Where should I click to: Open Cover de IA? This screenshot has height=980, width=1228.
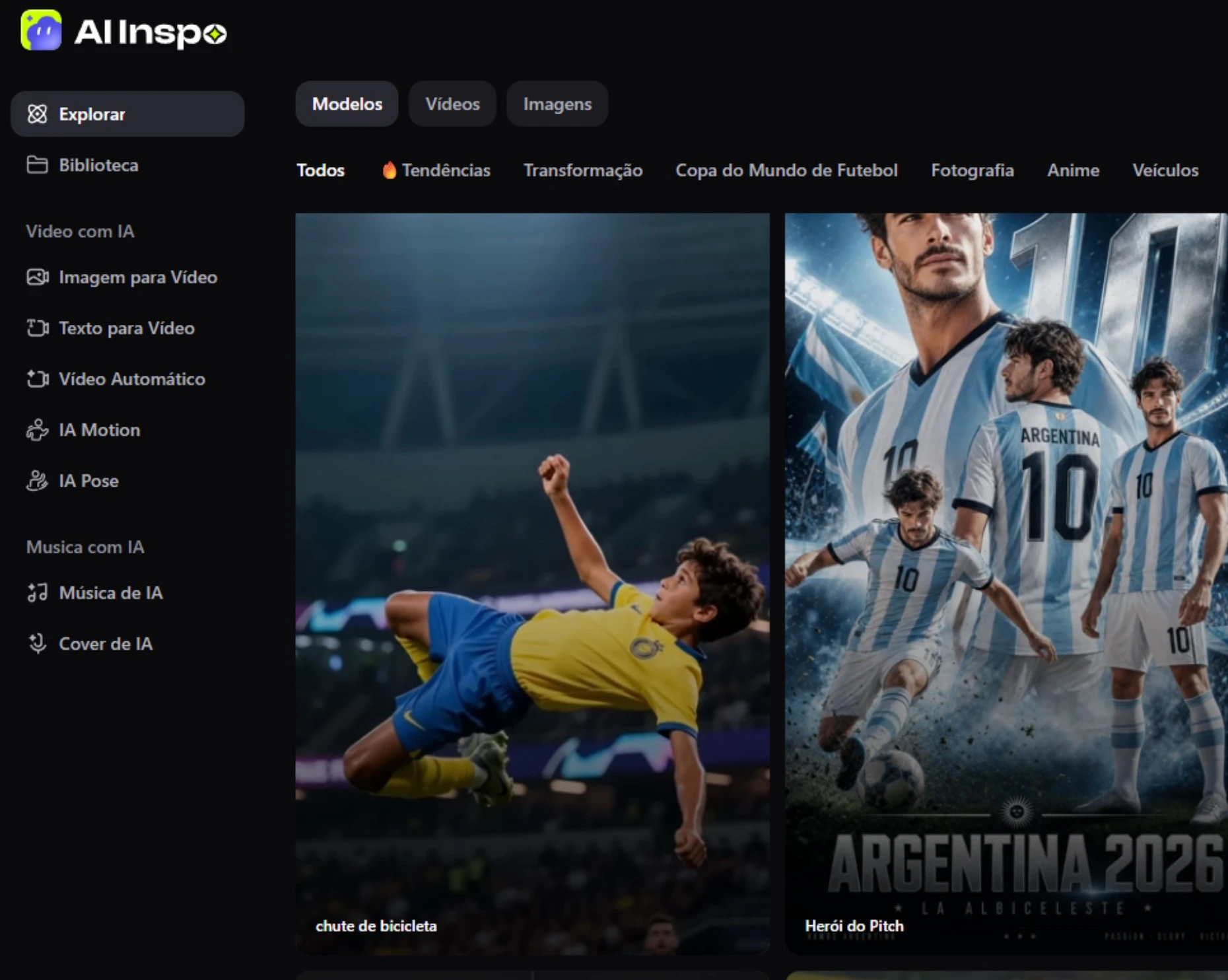[127, 643]
